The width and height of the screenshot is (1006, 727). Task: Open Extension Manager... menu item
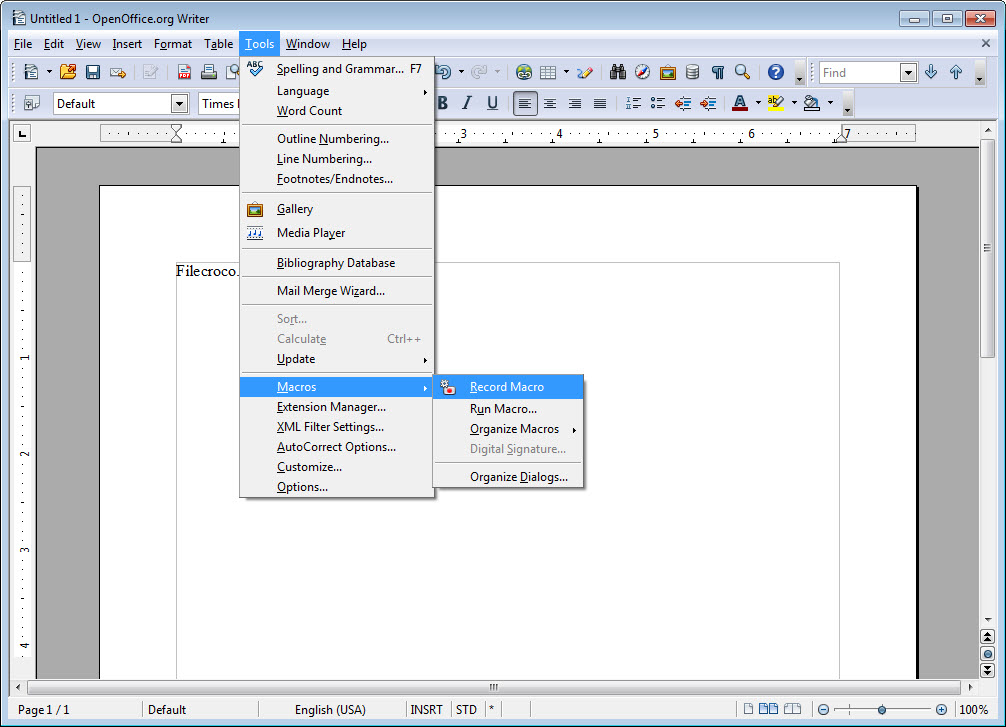pyautogui.click(x=336, y=407)
